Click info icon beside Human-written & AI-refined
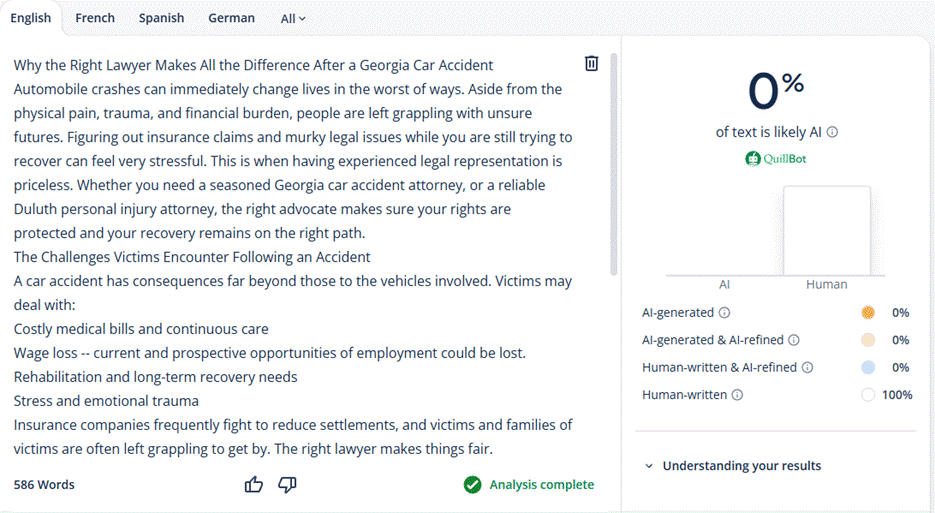The height and width of the screenshot is (513, 935). 807,367
